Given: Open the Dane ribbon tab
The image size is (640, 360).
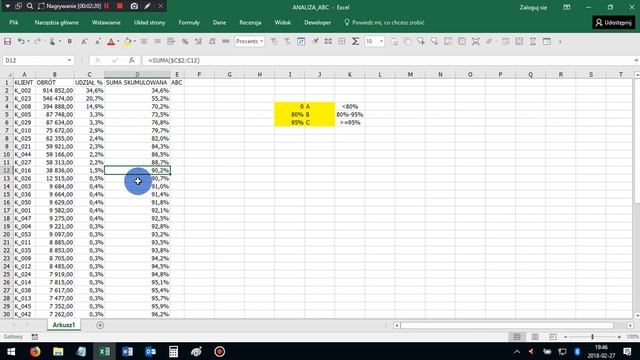Looking at the screenshot, I should click(219, 22).
